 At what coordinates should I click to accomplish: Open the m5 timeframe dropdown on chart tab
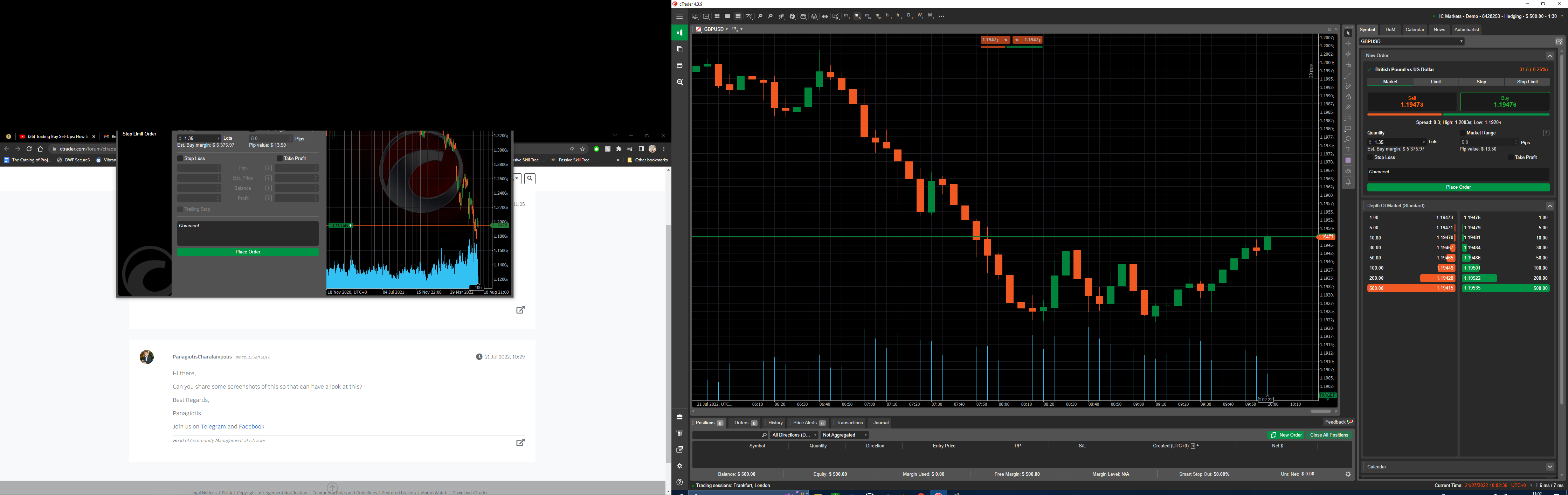point(738,29)
